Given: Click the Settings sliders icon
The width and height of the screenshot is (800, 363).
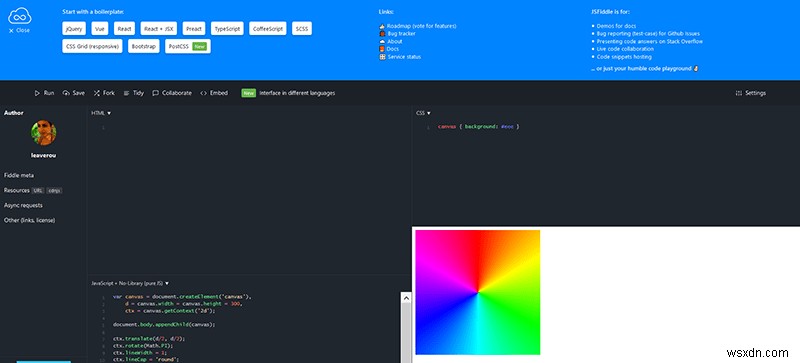Looking at the screenshot, I should coord(739,93).
